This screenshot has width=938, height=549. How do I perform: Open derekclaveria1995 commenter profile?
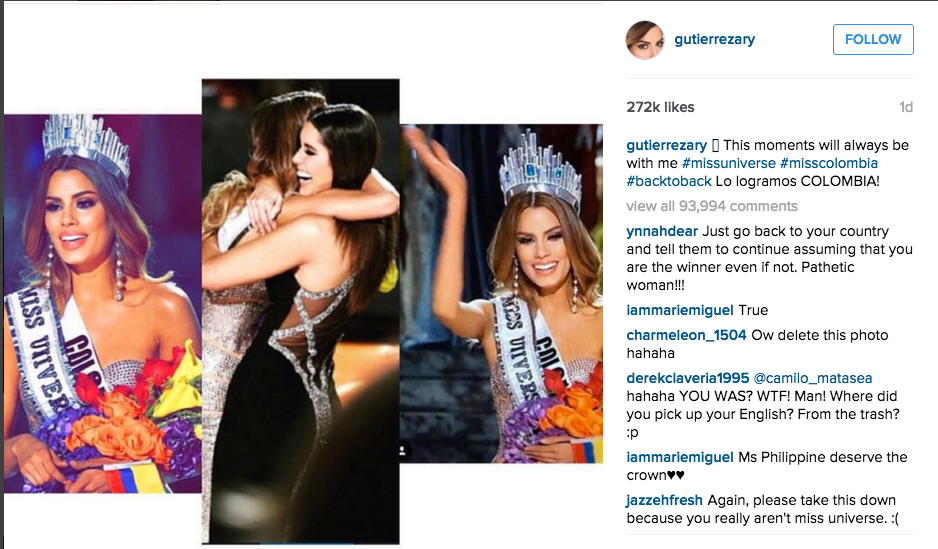click(687, 379)
